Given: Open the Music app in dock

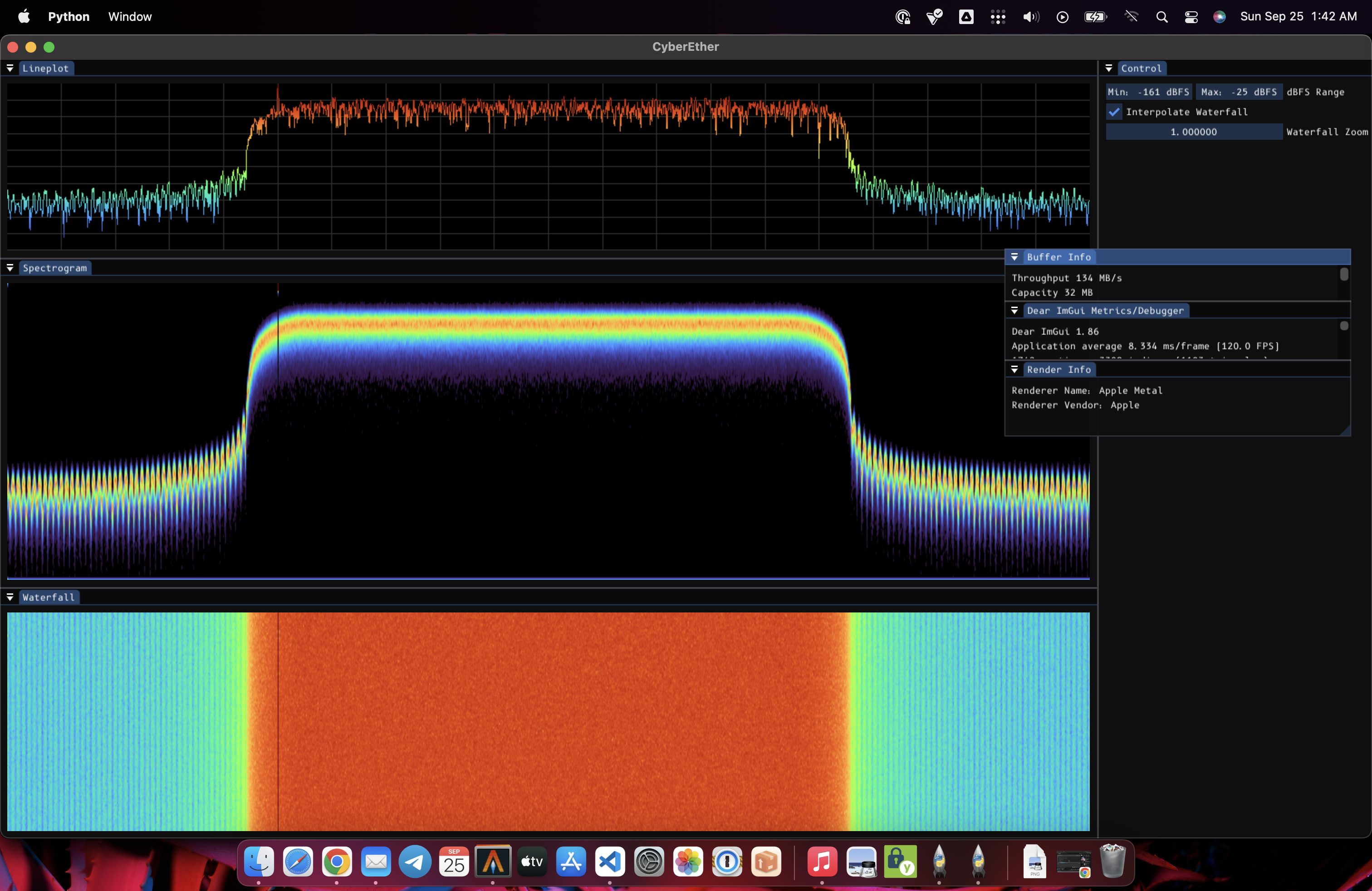Looking at the screenshot, I should (822, 862).
